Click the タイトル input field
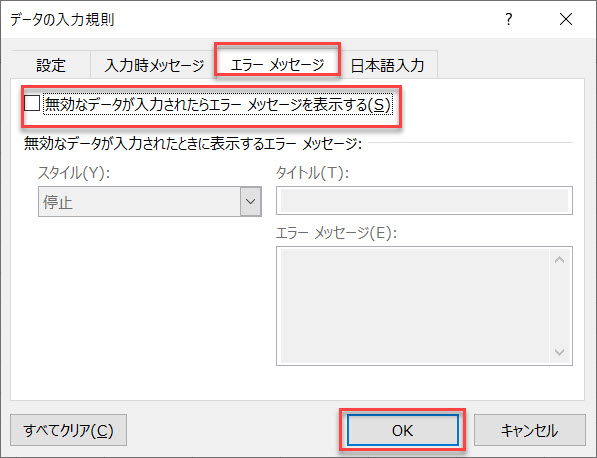597x458 pixels. [x=424, y=200]
